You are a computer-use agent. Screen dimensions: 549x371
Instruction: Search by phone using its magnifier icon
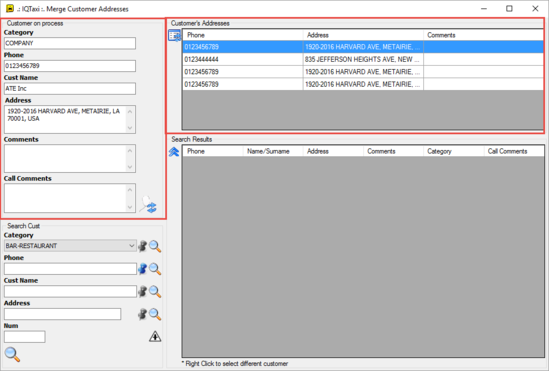coord(155,269)
